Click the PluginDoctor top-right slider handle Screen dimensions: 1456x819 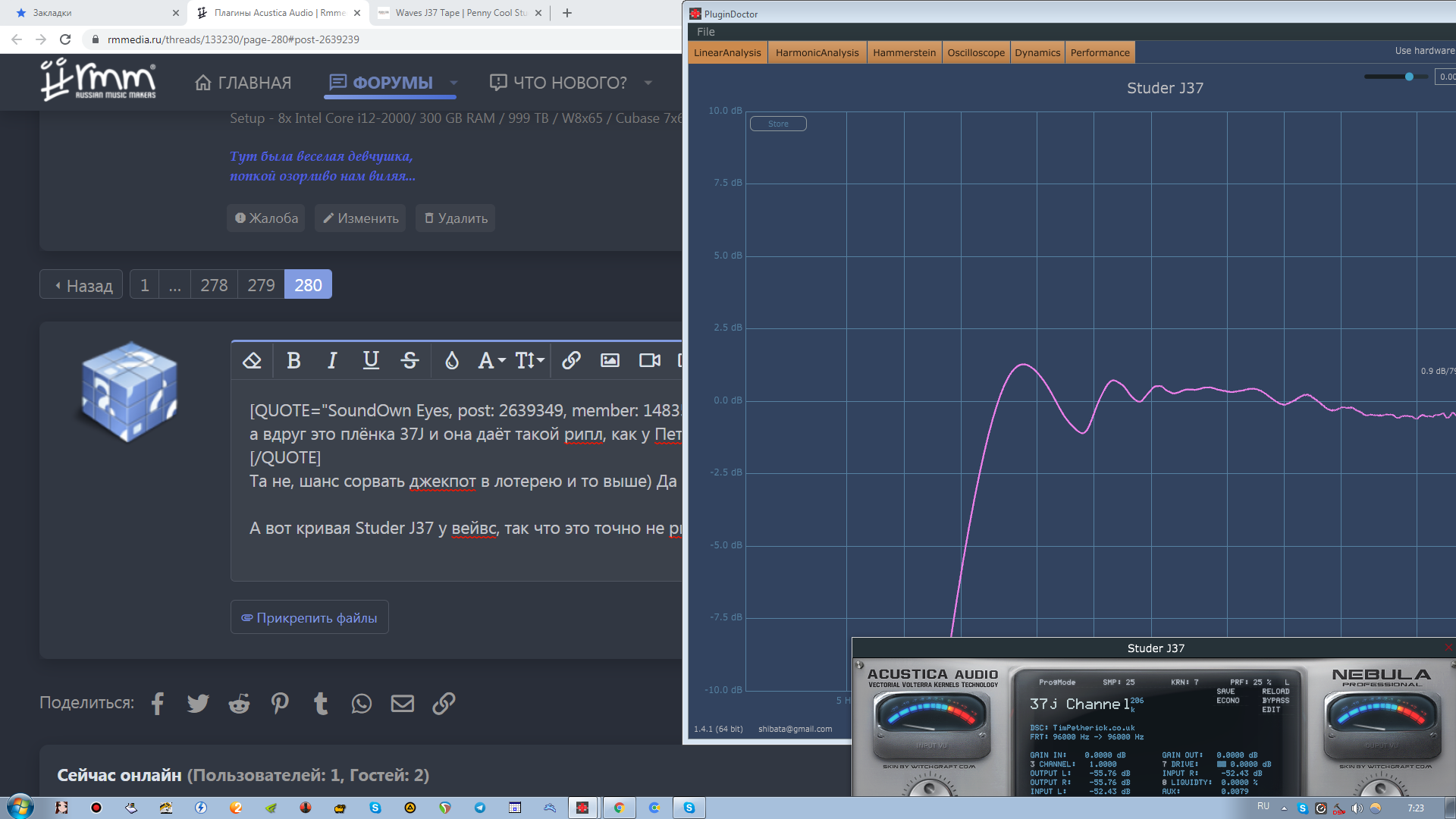tap(1409, 77)
